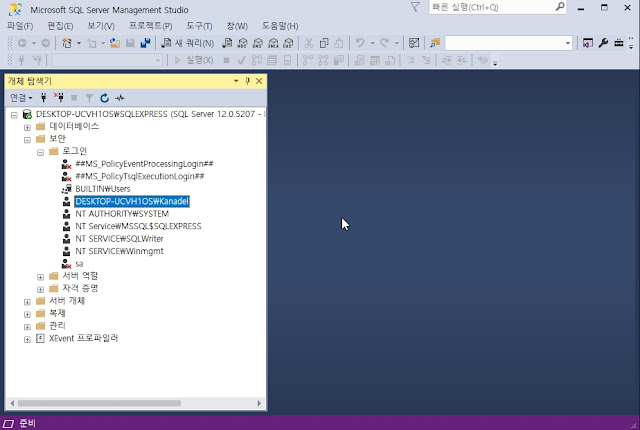
Task: Click the Analysis Services DAX Query icon
Action: (x=289, y=43)
